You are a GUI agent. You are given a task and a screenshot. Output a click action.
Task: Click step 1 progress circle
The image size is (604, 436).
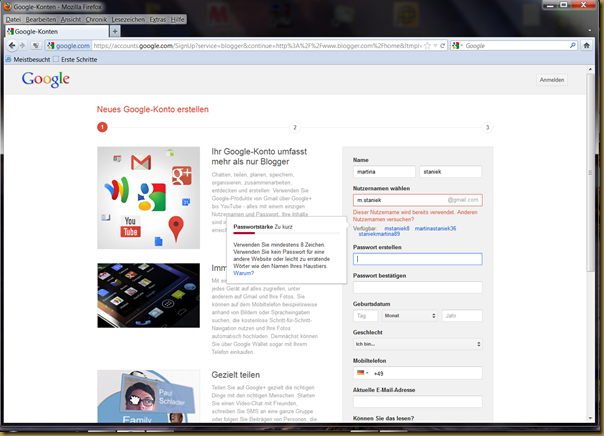[x=102, y=127]
